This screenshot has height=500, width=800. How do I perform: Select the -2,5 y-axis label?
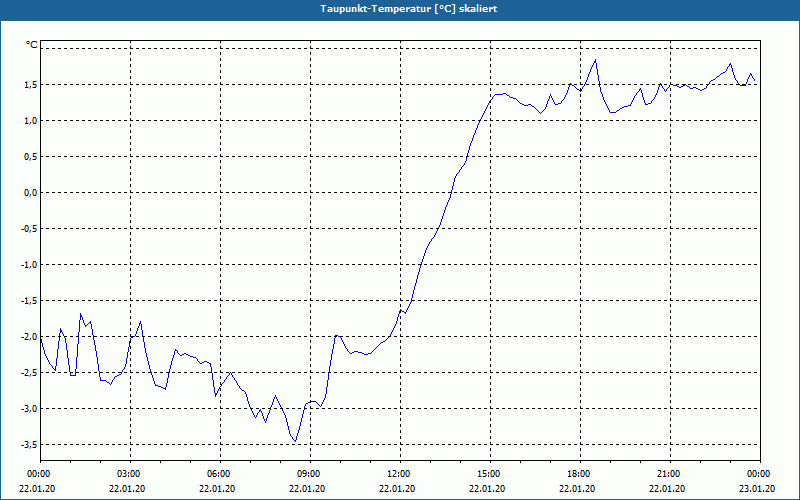pyautogui.click(x=29, y=372)
